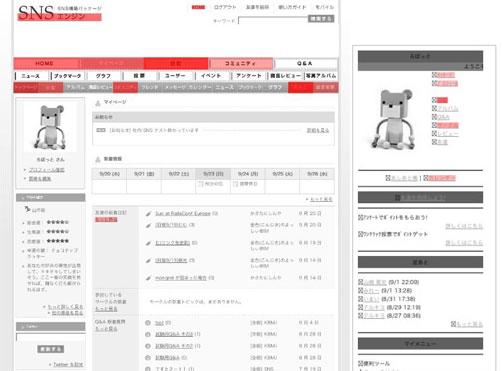Screen dimensions: 502x371
Task: Click the ログアウト link in the header
Action: (x=225, y=7)
